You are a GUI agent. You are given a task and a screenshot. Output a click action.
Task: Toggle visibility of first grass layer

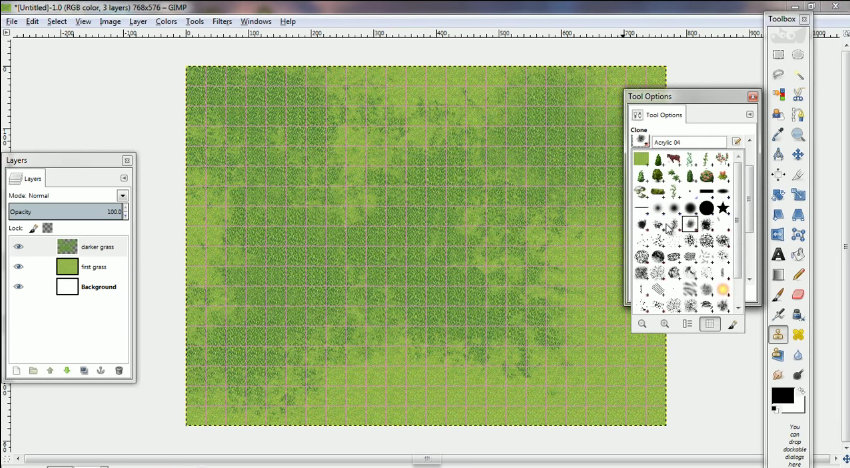click(18, 267)
